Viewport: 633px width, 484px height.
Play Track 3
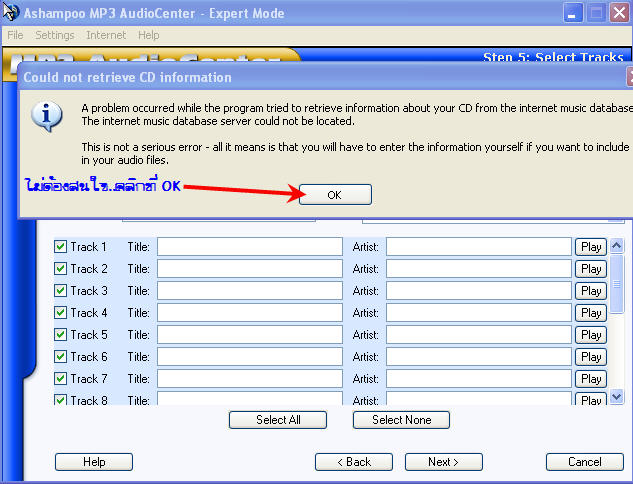pyautogui.click(x=591, y=291)
